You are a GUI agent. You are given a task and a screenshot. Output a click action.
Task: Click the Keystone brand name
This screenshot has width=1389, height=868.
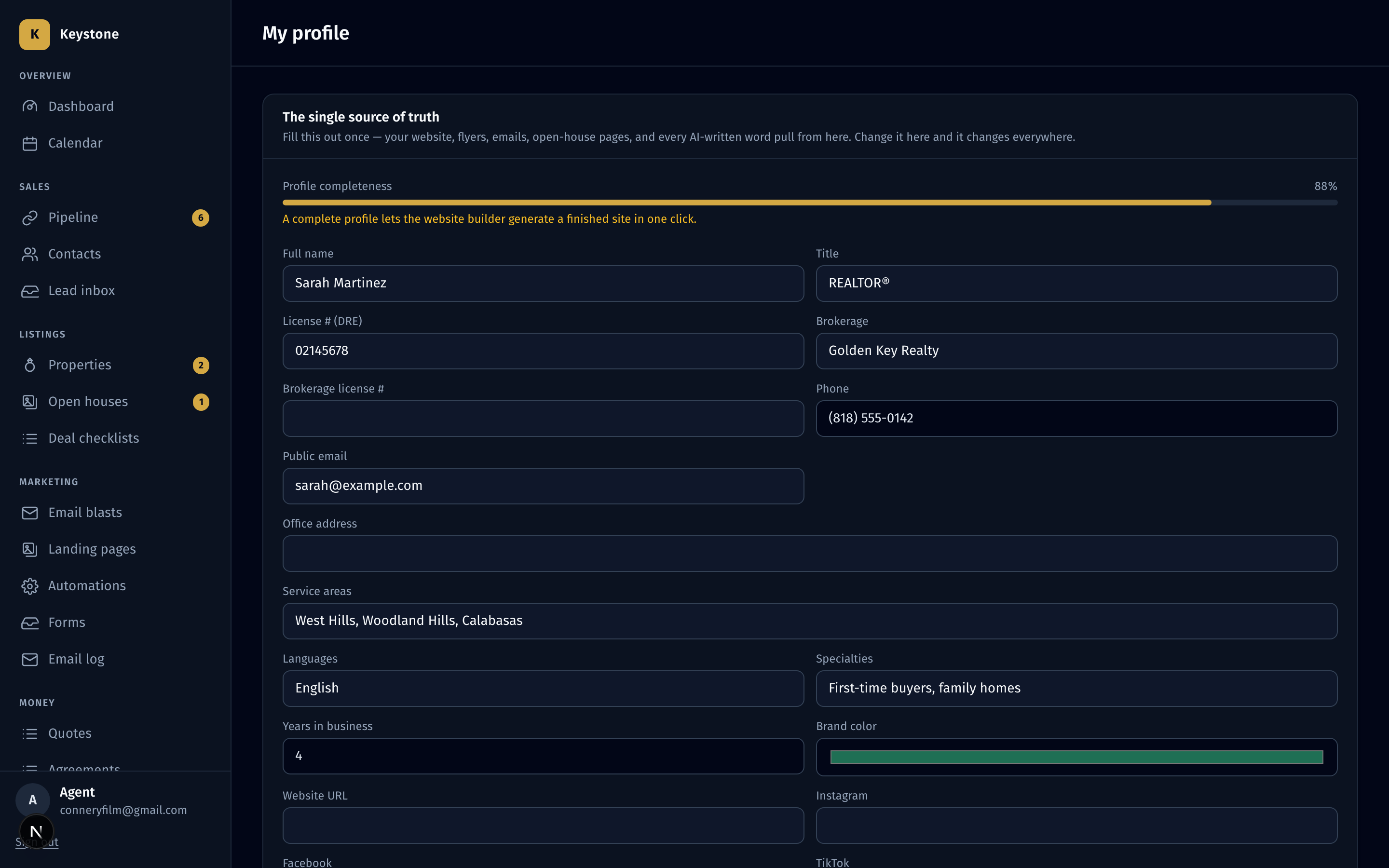(x=89, y=34)
